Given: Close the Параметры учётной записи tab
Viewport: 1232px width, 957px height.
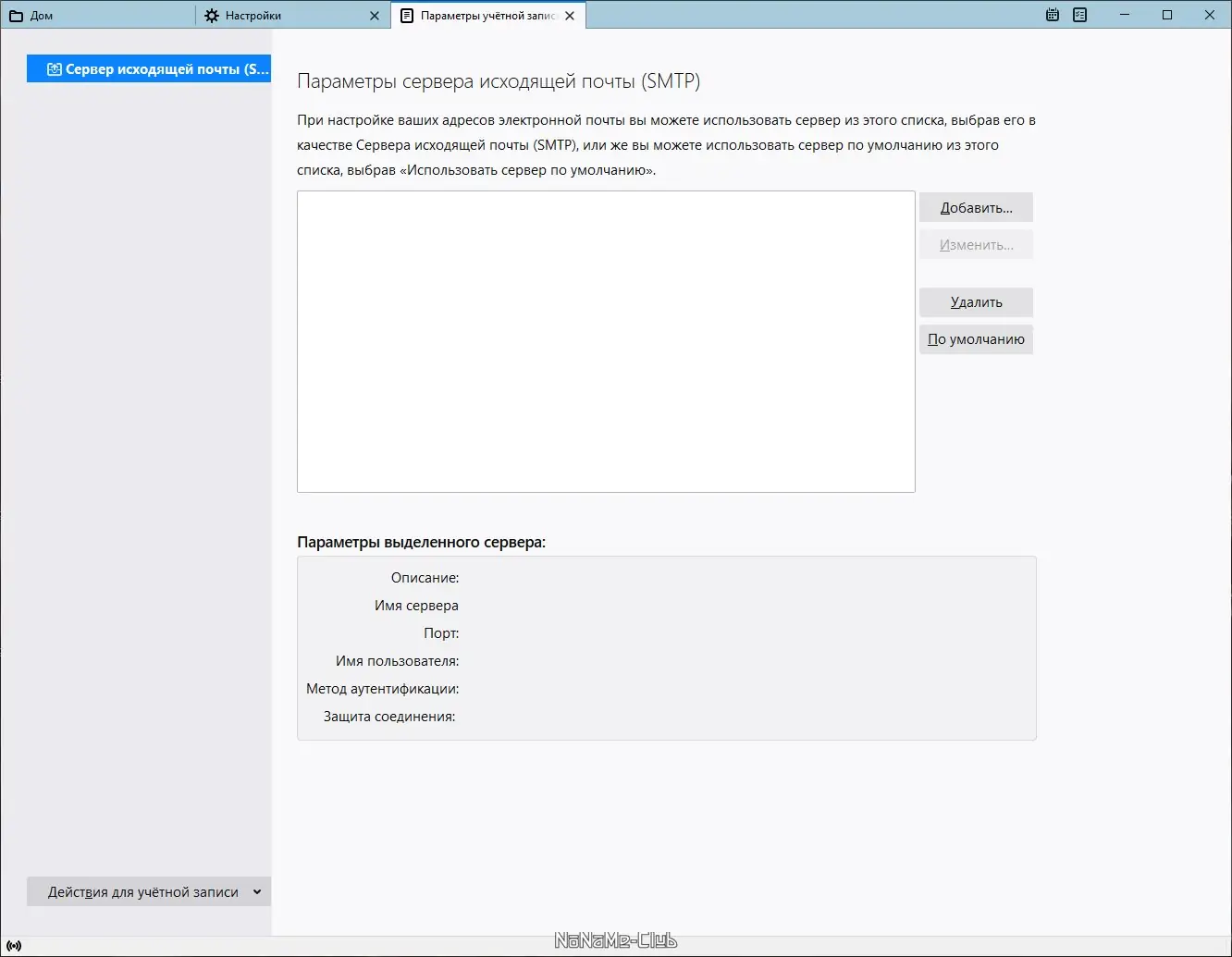Looking at the screenshot, I should pyautogui.click(x=572, y=15).
